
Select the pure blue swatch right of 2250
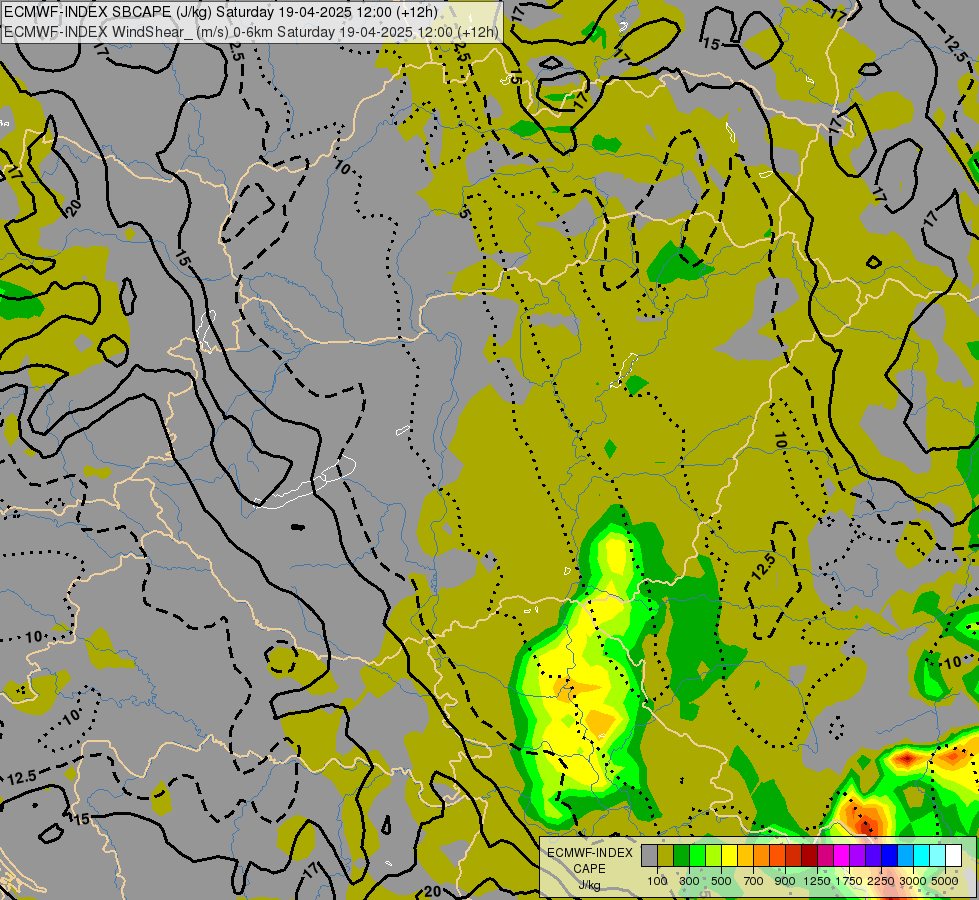890,856
